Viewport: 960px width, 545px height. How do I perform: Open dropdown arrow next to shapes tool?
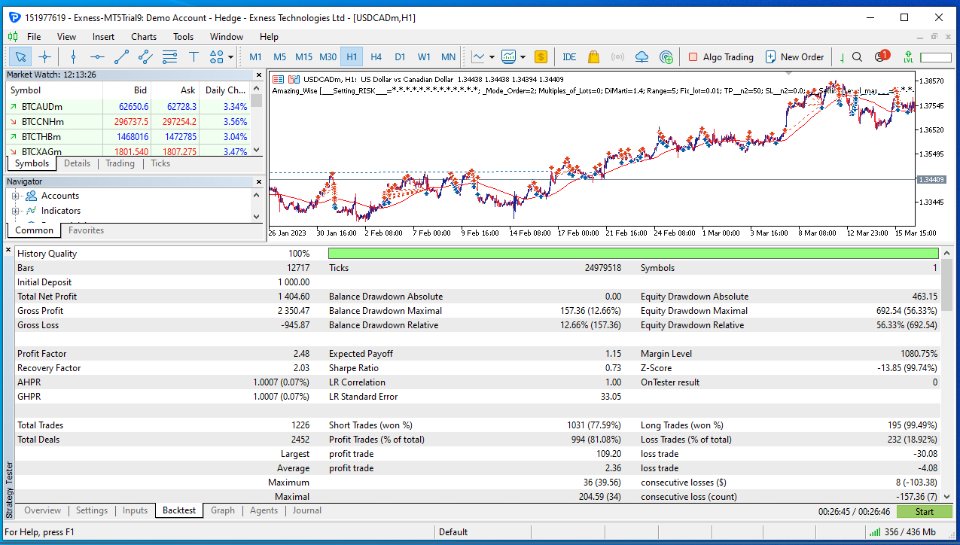tap(231, 57)
